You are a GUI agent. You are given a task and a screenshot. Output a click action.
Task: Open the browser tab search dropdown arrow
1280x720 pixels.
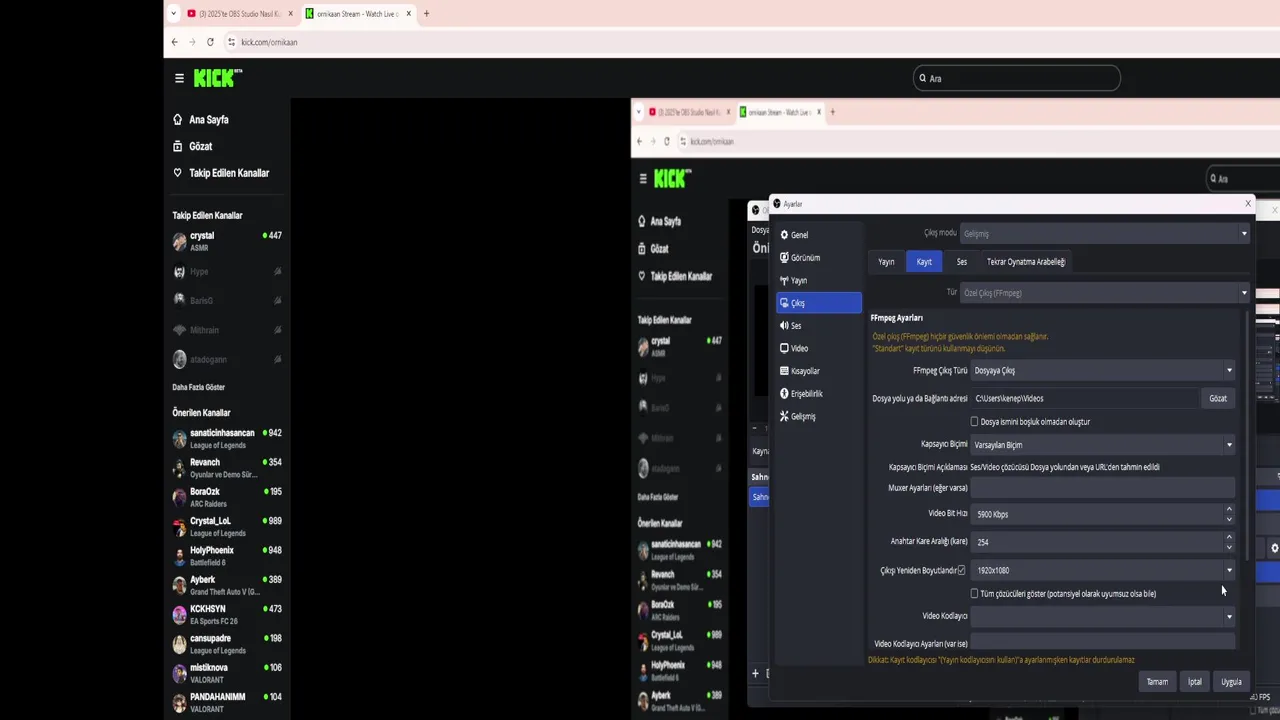pos(174,14)
